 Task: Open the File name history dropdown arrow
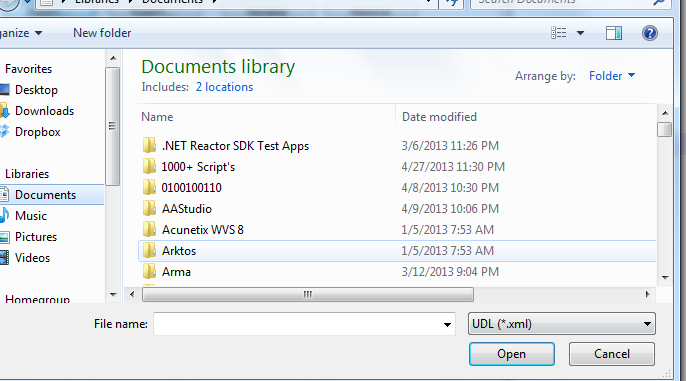click(x=447, y=325)
